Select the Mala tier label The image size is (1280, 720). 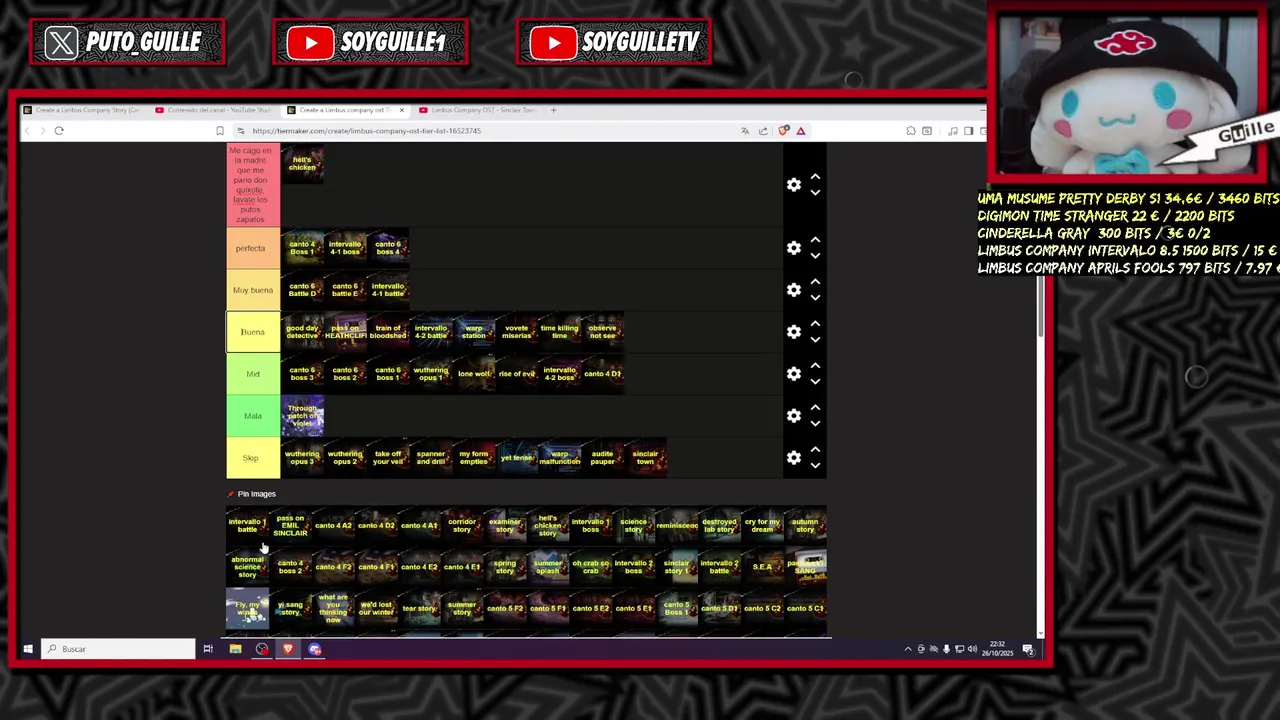pos(253,416)
